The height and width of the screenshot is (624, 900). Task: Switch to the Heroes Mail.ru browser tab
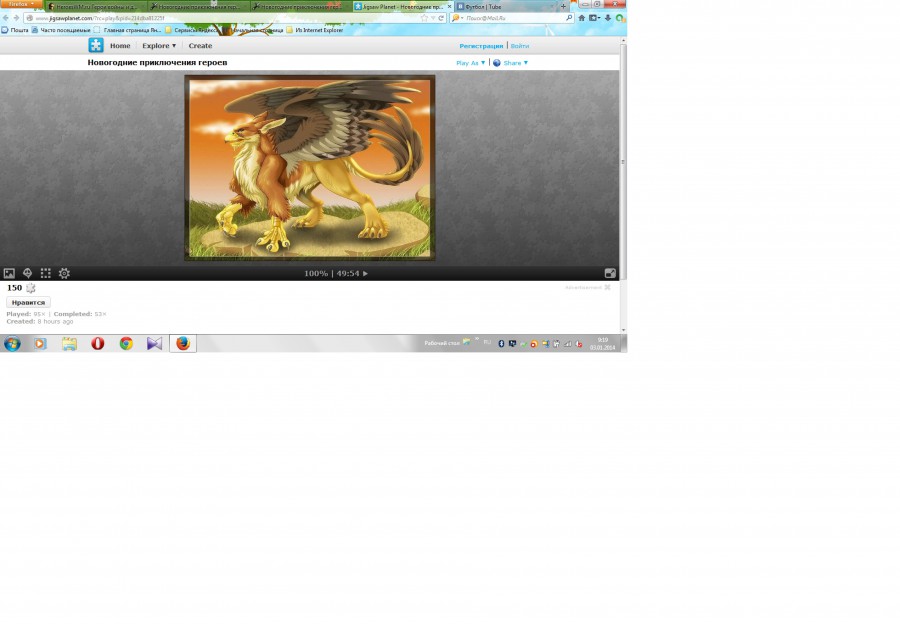[x=95, y=6]
